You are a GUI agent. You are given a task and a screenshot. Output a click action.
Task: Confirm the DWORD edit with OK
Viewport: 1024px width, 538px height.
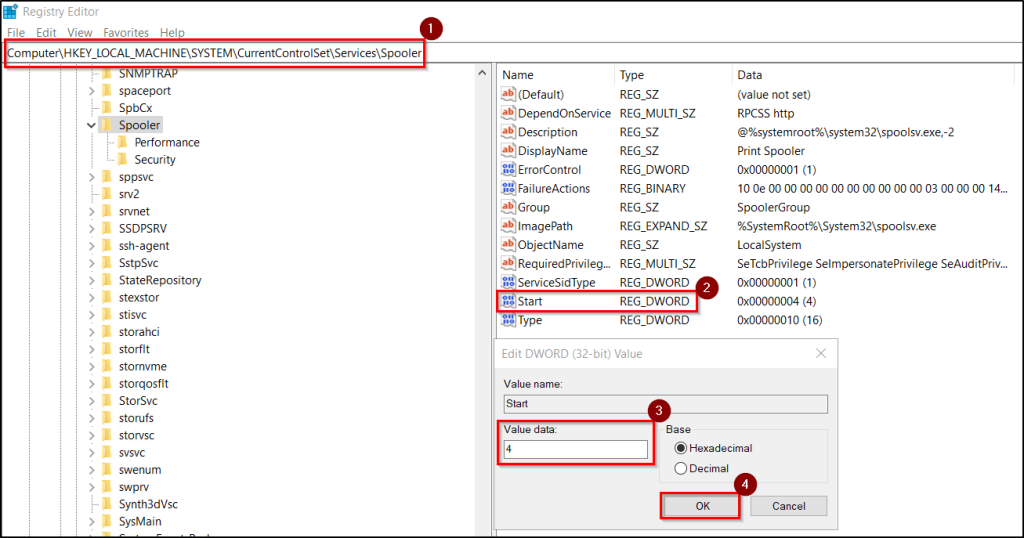702,506
